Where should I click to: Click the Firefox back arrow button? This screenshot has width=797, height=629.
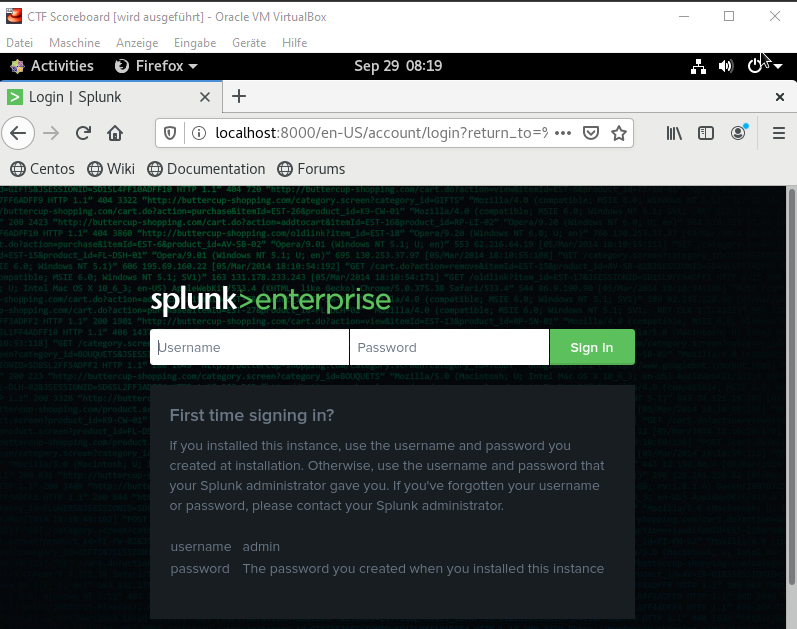(x=18, y=133)
